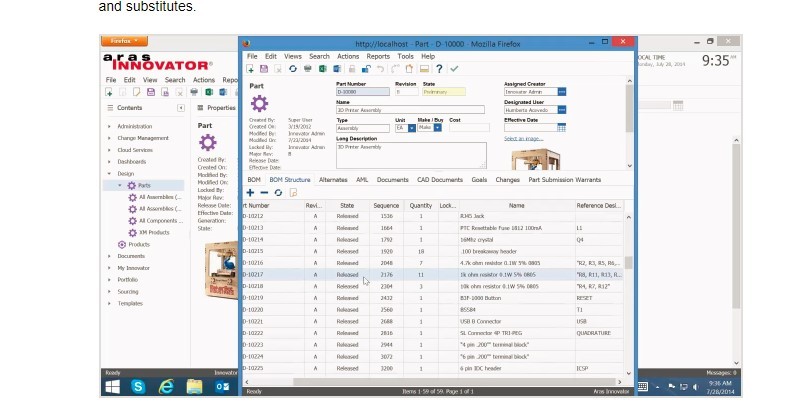Remove row with the minus icon

pos(264,192)
